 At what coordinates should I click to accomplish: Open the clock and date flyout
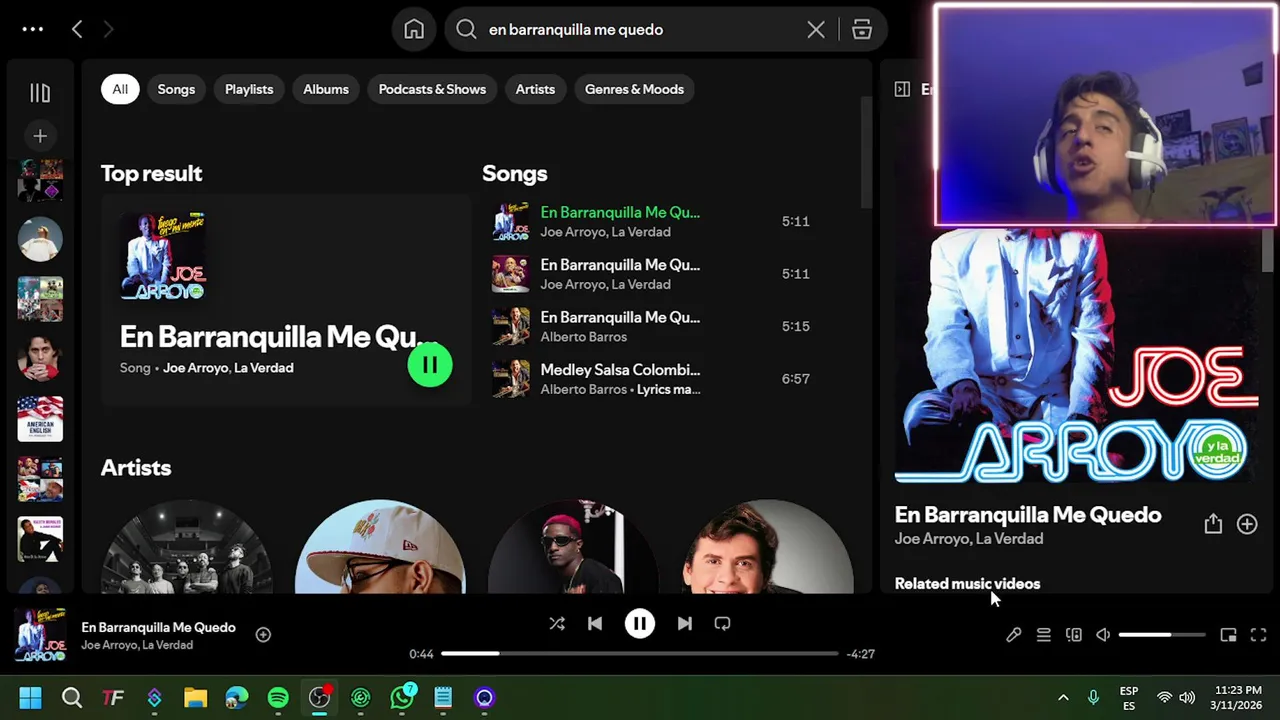tap(1238, 698)
